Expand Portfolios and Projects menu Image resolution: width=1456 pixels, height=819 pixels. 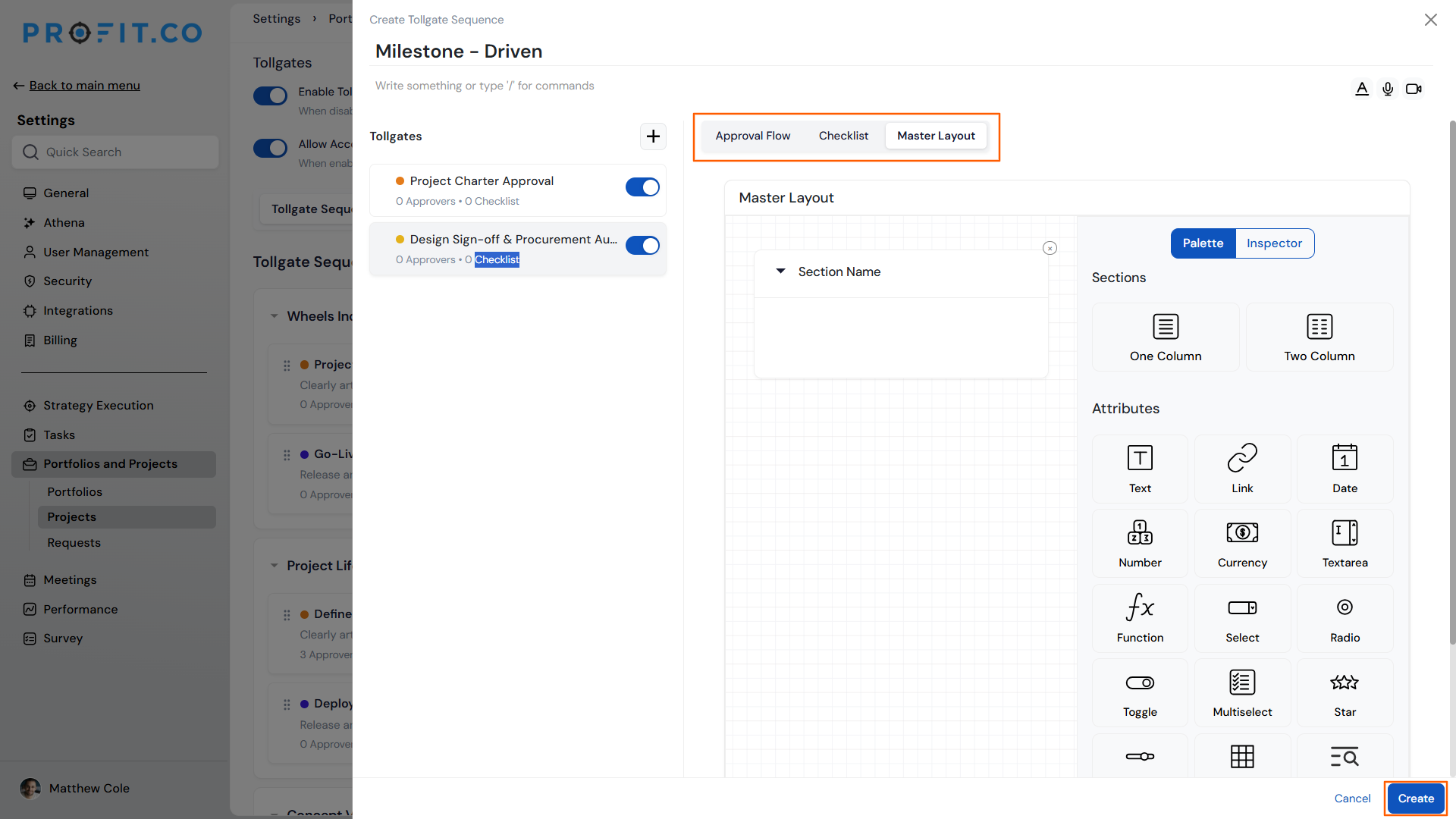[114, 464]
